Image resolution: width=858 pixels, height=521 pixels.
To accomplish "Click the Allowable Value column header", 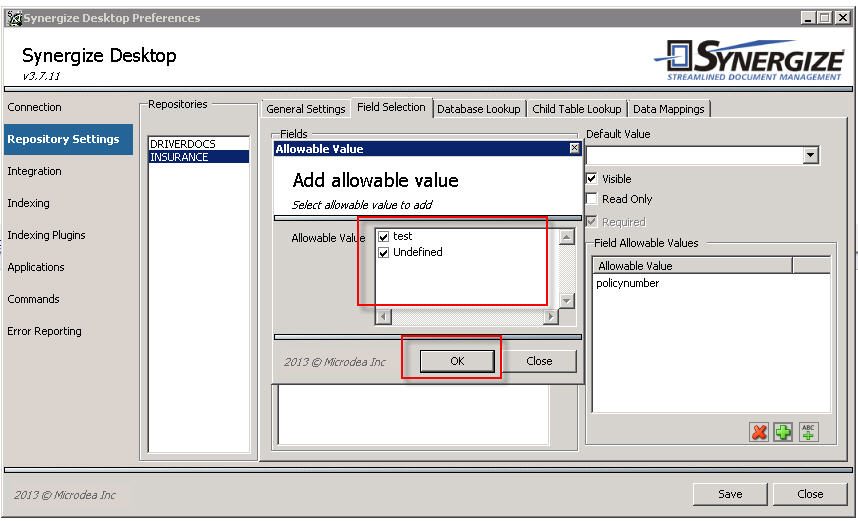I will (x=692, y=266).
